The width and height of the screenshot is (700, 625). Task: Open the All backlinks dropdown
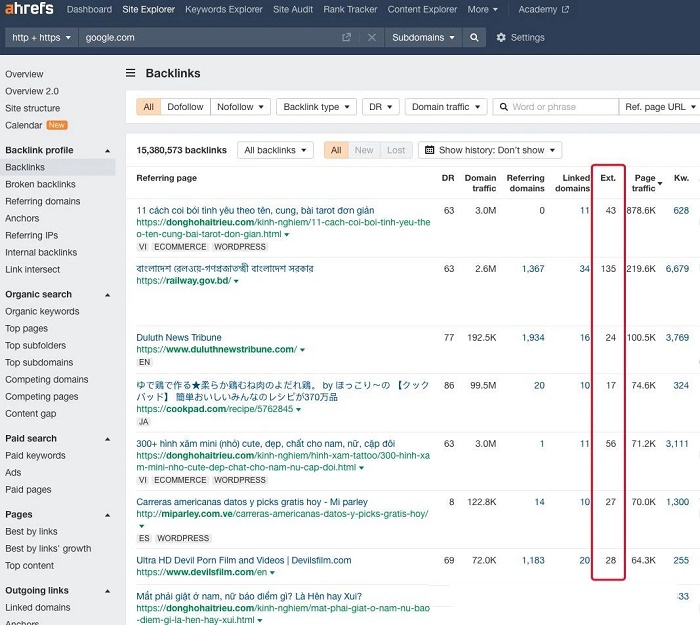(275, 150)
